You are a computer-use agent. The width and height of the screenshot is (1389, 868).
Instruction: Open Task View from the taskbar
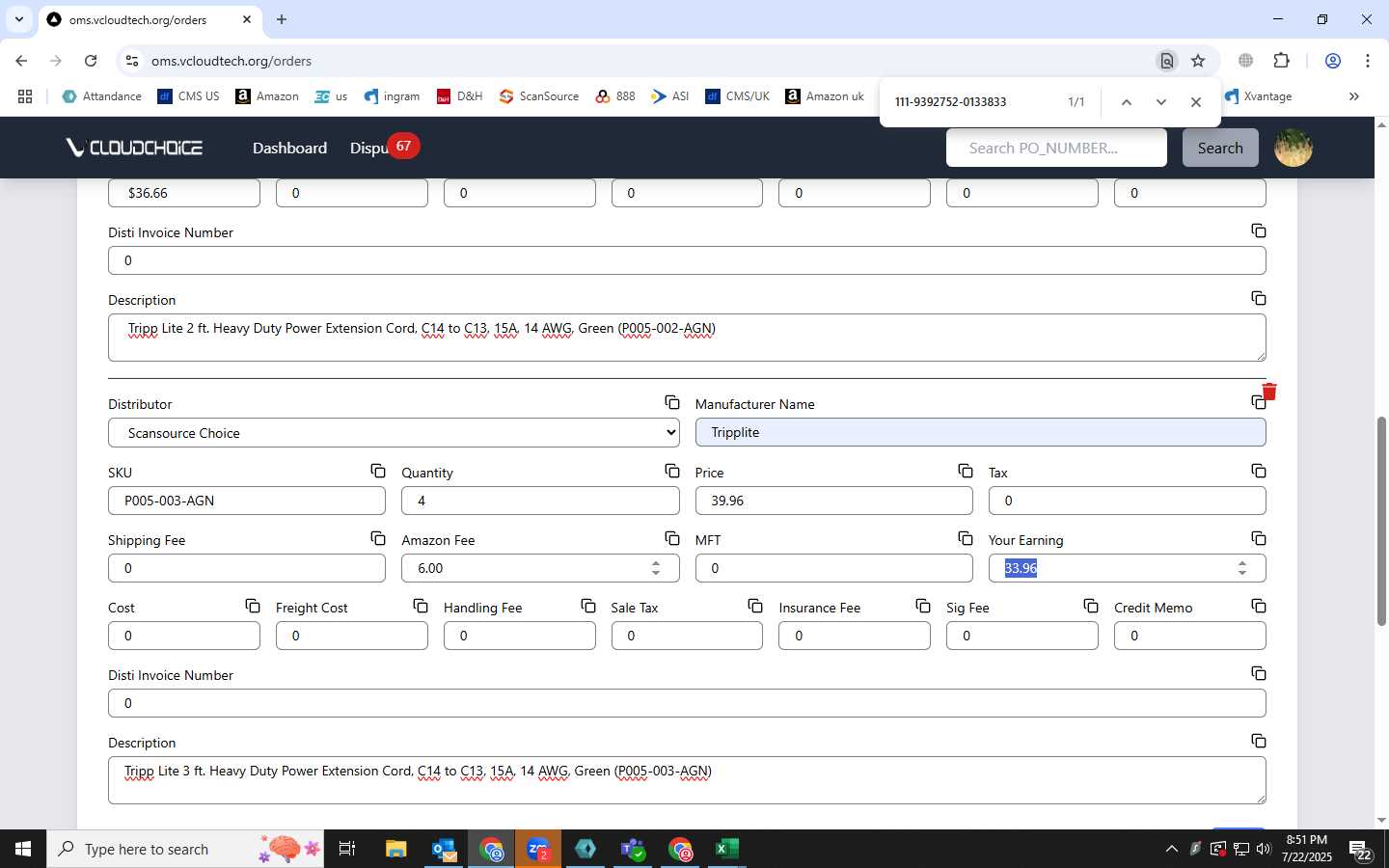click(x=347, y=849)
